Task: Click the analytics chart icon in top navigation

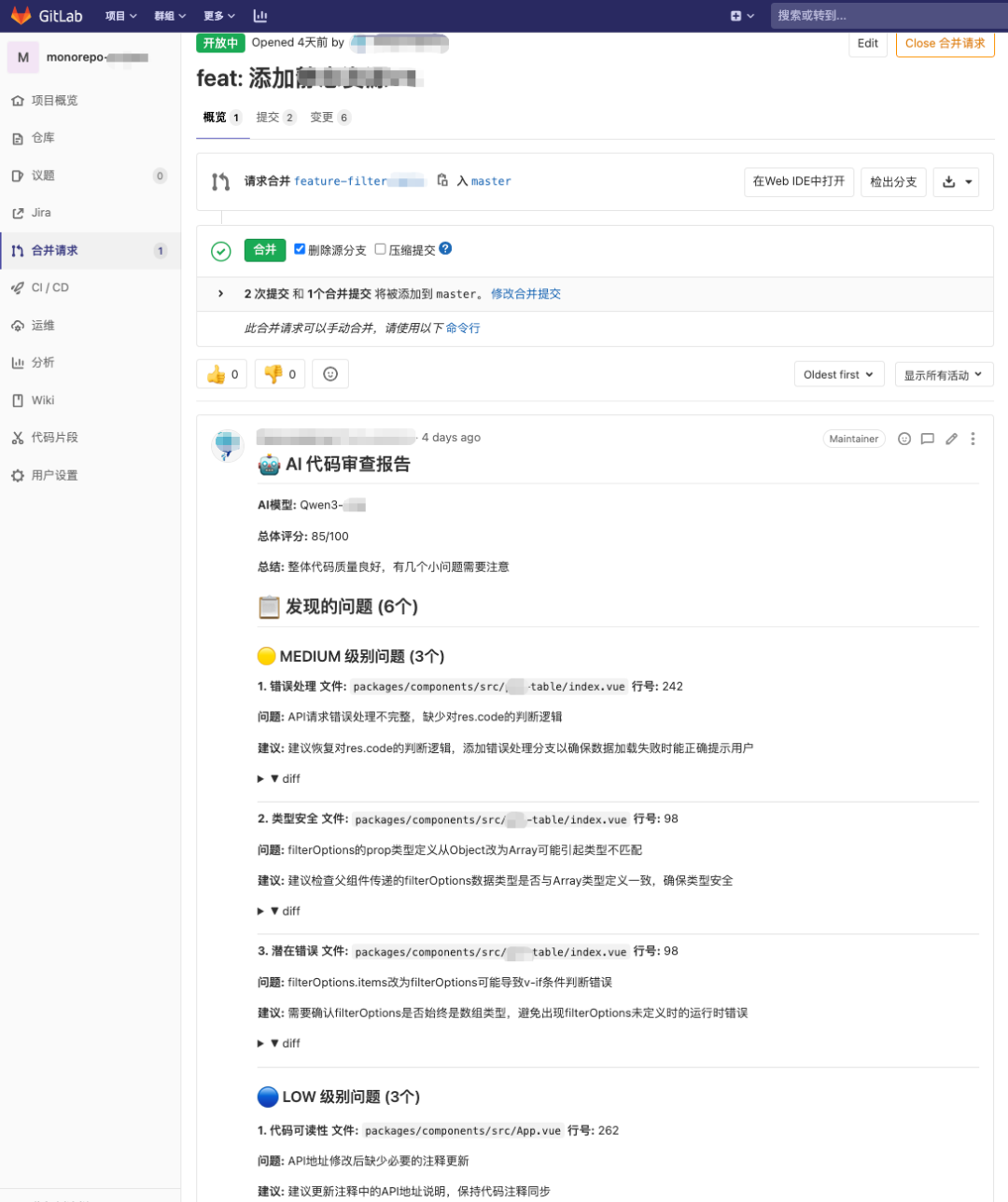Action: tap(260, 15)
